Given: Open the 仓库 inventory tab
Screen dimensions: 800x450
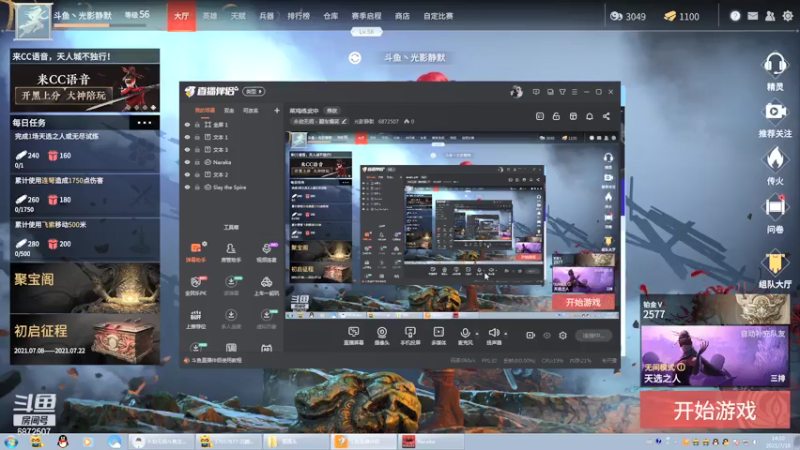Looking at the screenshot, I should pos(331,16).
